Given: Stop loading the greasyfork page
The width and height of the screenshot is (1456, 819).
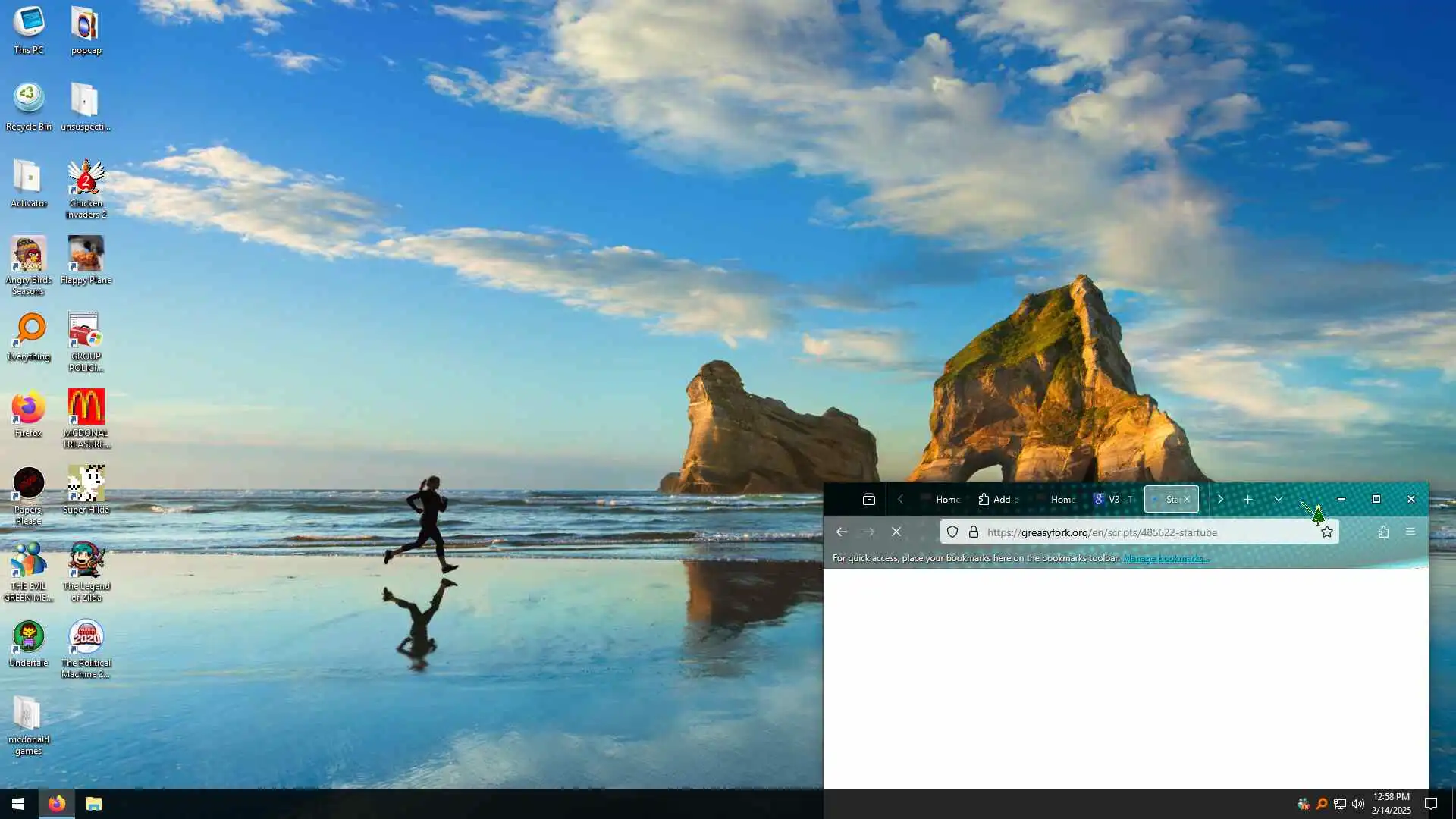Looking at the screenshot, I should [x=896, y=532].
